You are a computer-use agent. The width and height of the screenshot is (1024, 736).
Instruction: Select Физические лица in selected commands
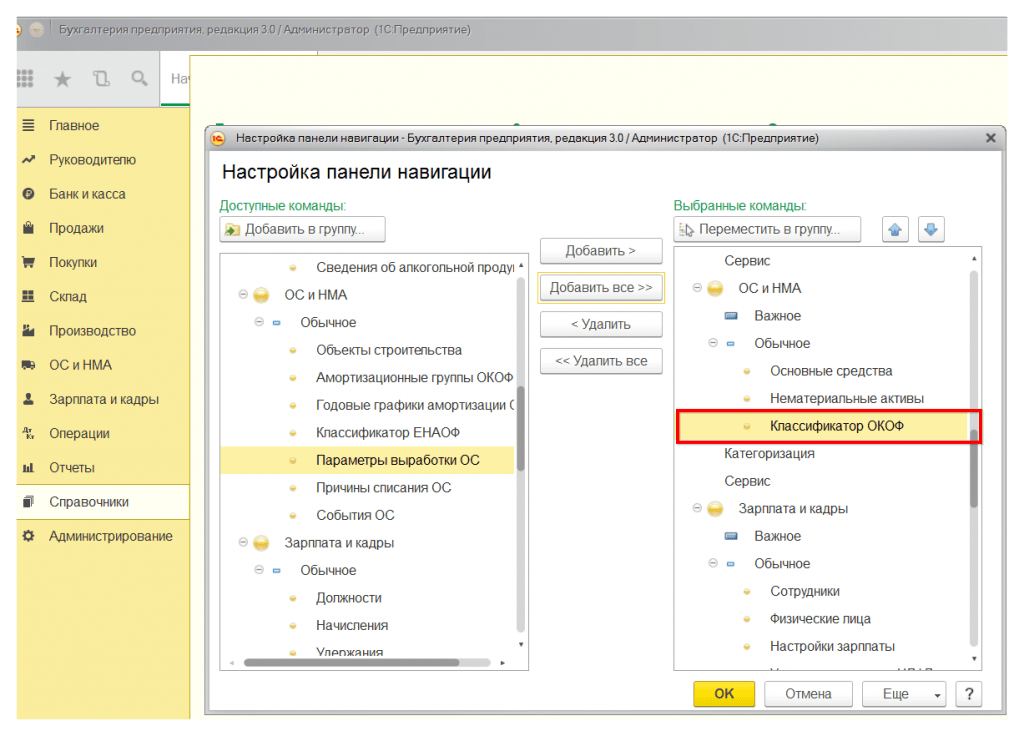tap(820, 618)
